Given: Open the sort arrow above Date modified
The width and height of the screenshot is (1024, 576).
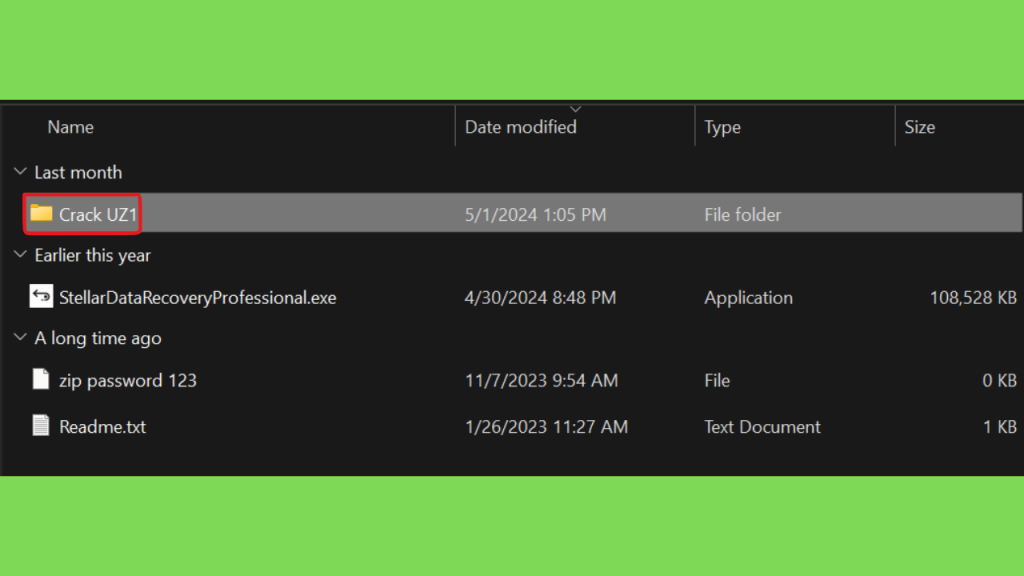Looking at the screenshot, I should pos(575,109).
